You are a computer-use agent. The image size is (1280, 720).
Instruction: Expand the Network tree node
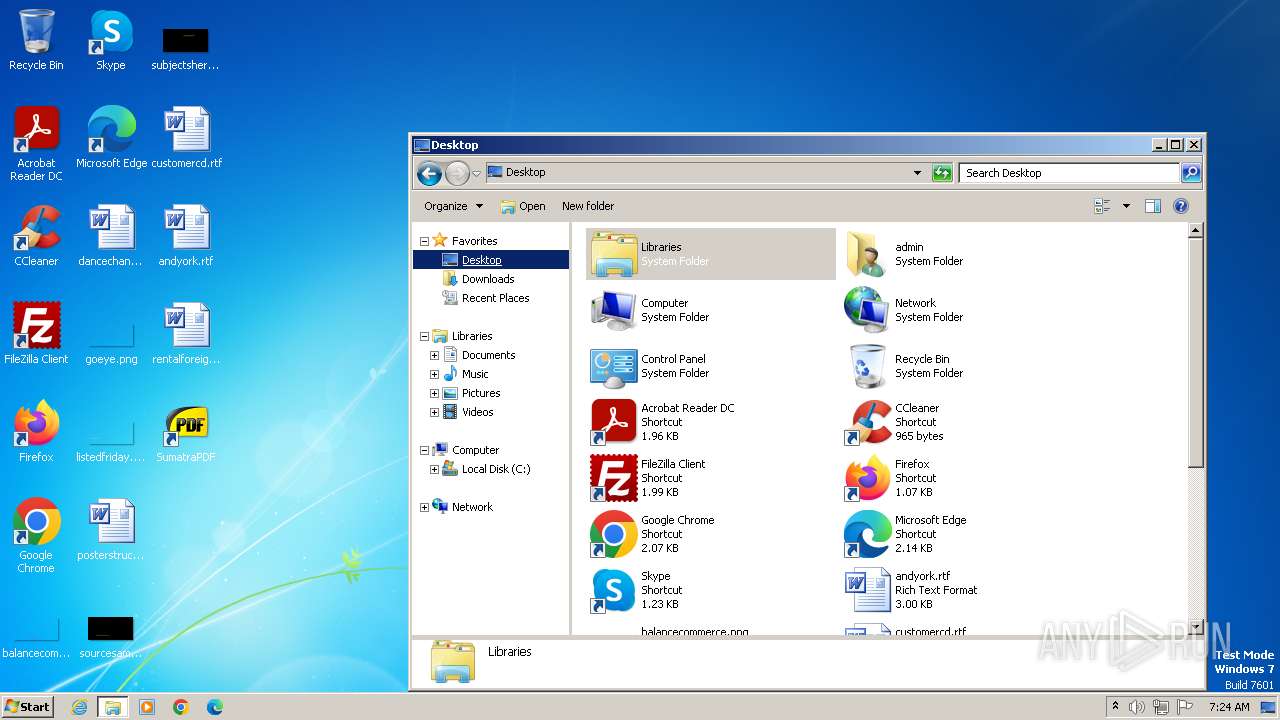click(x=424, y=507)
